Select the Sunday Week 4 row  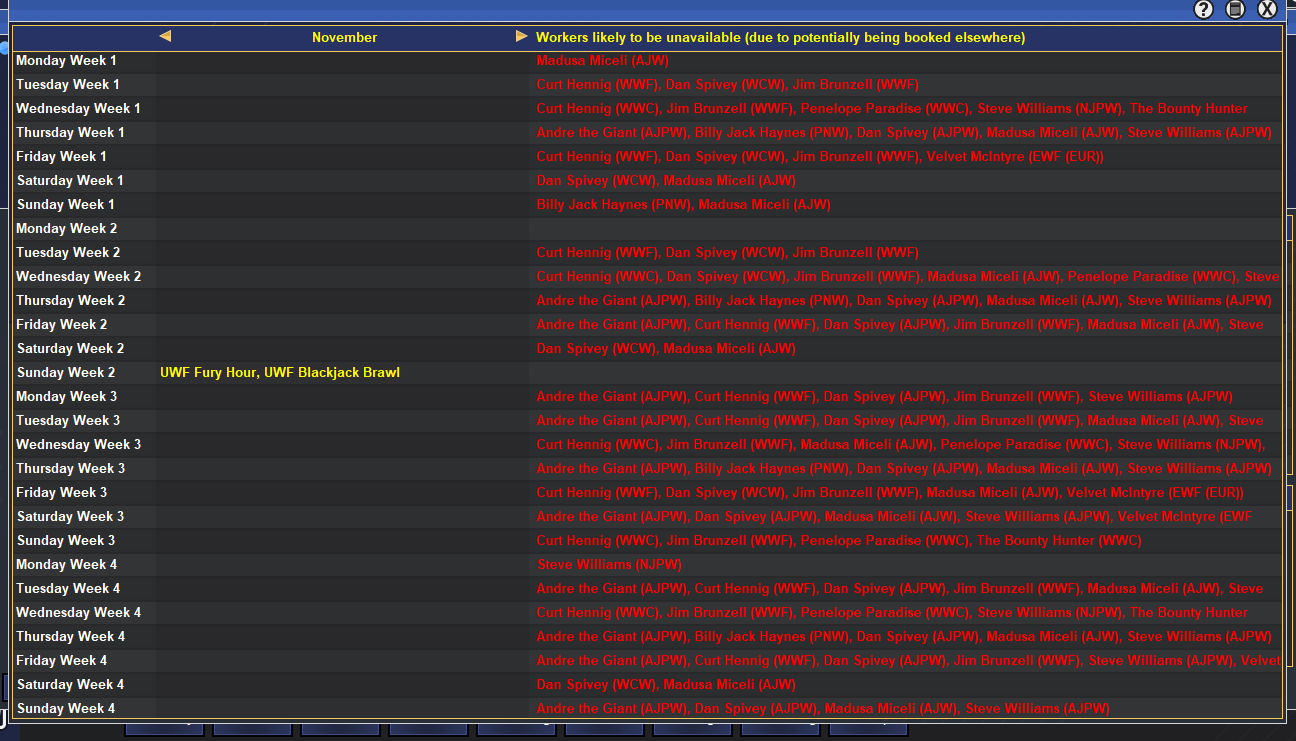click(x=647, y=709)
